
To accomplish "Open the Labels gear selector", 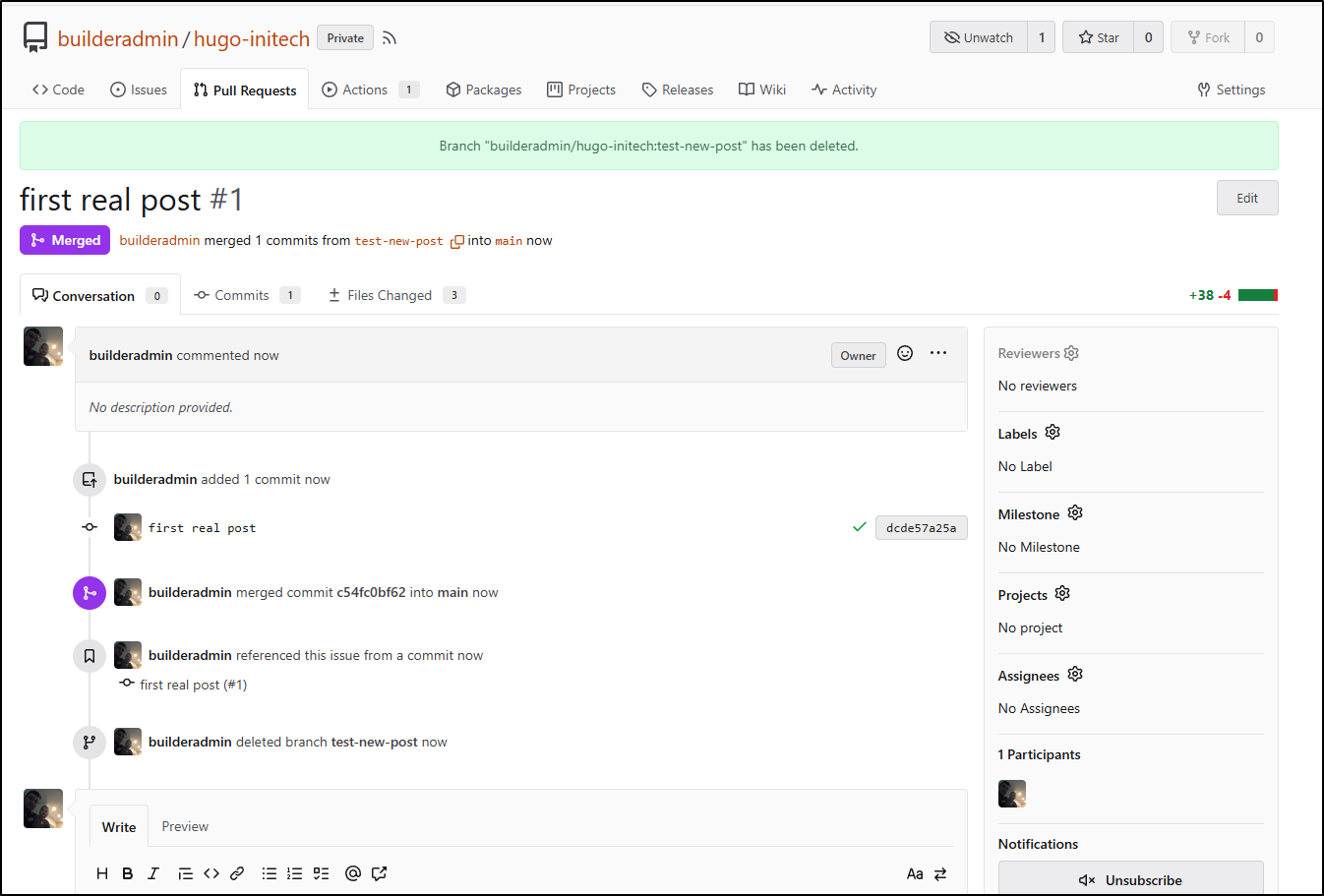I will [x=1053, y=433].
